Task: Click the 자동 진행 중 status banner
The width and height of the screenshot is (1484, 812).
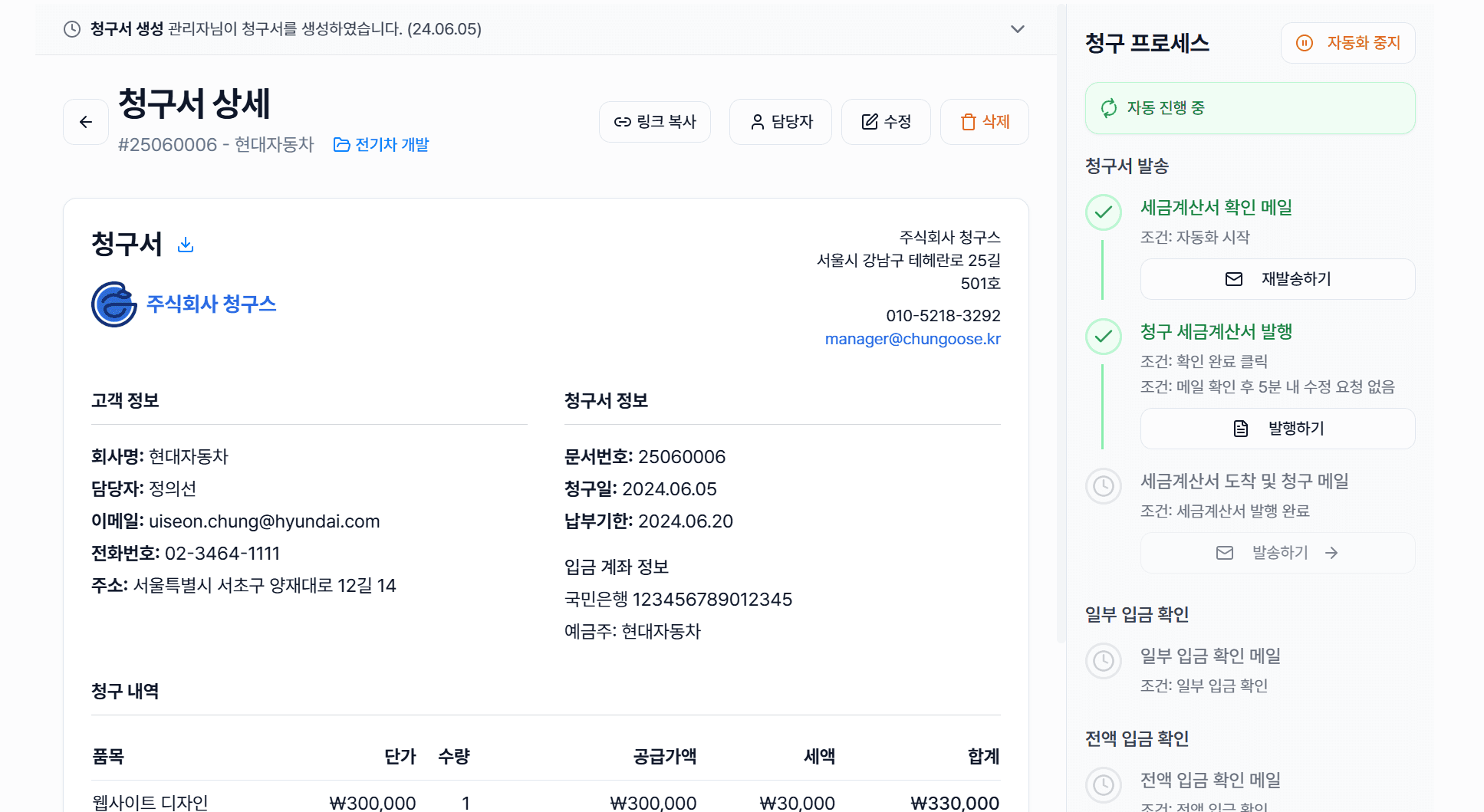Action: pos(1250,108)
